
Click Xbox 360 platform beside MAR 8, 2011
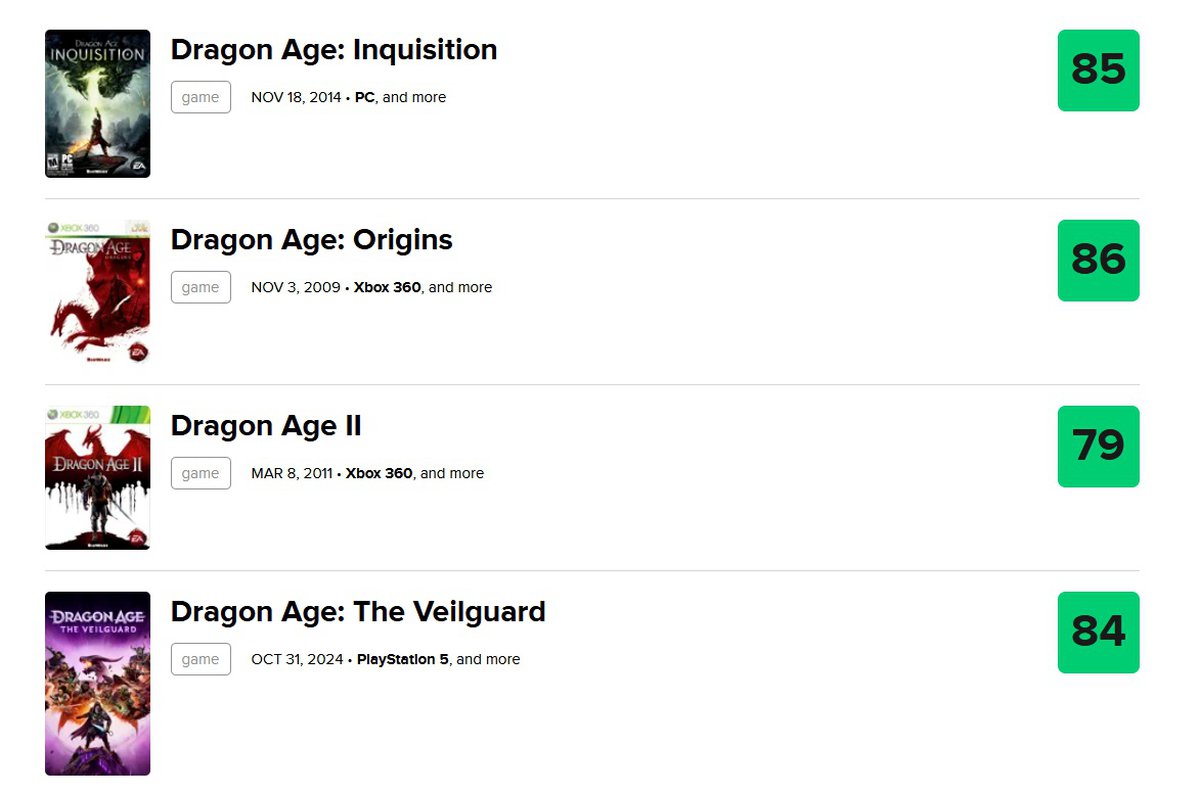tap(379, 473)
